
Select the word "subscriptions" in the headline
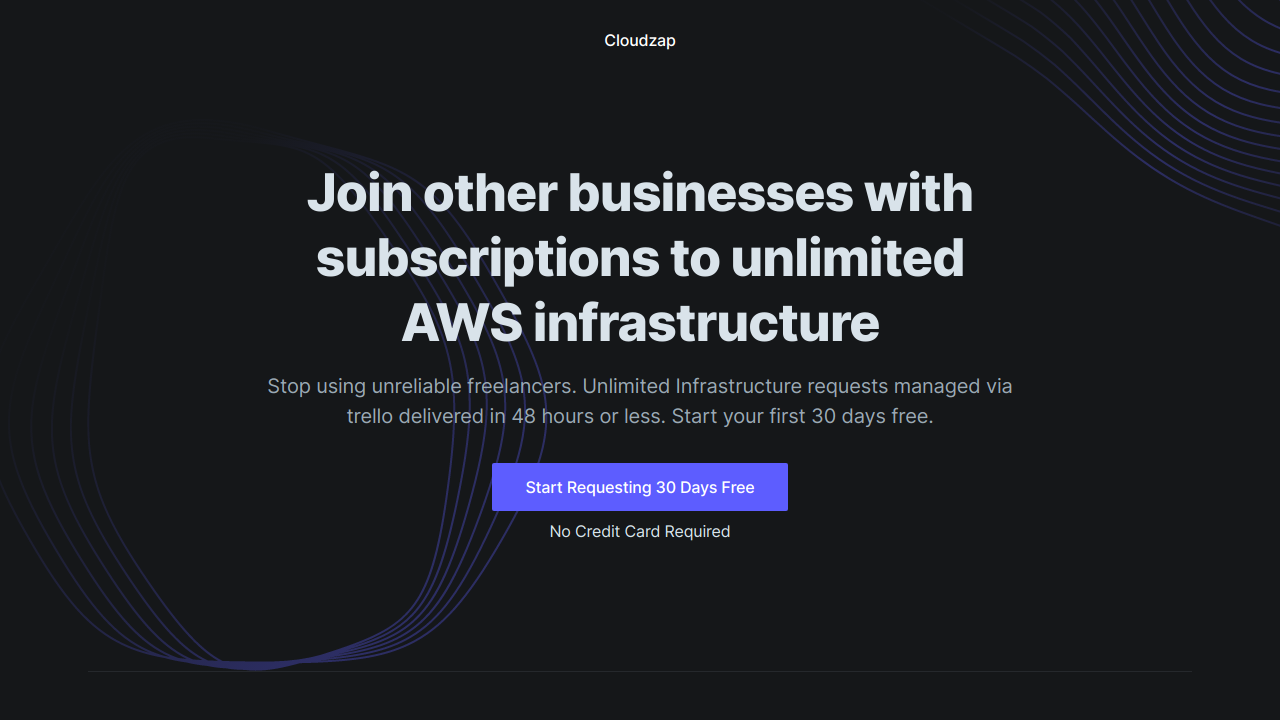click(x=486, y=258)
